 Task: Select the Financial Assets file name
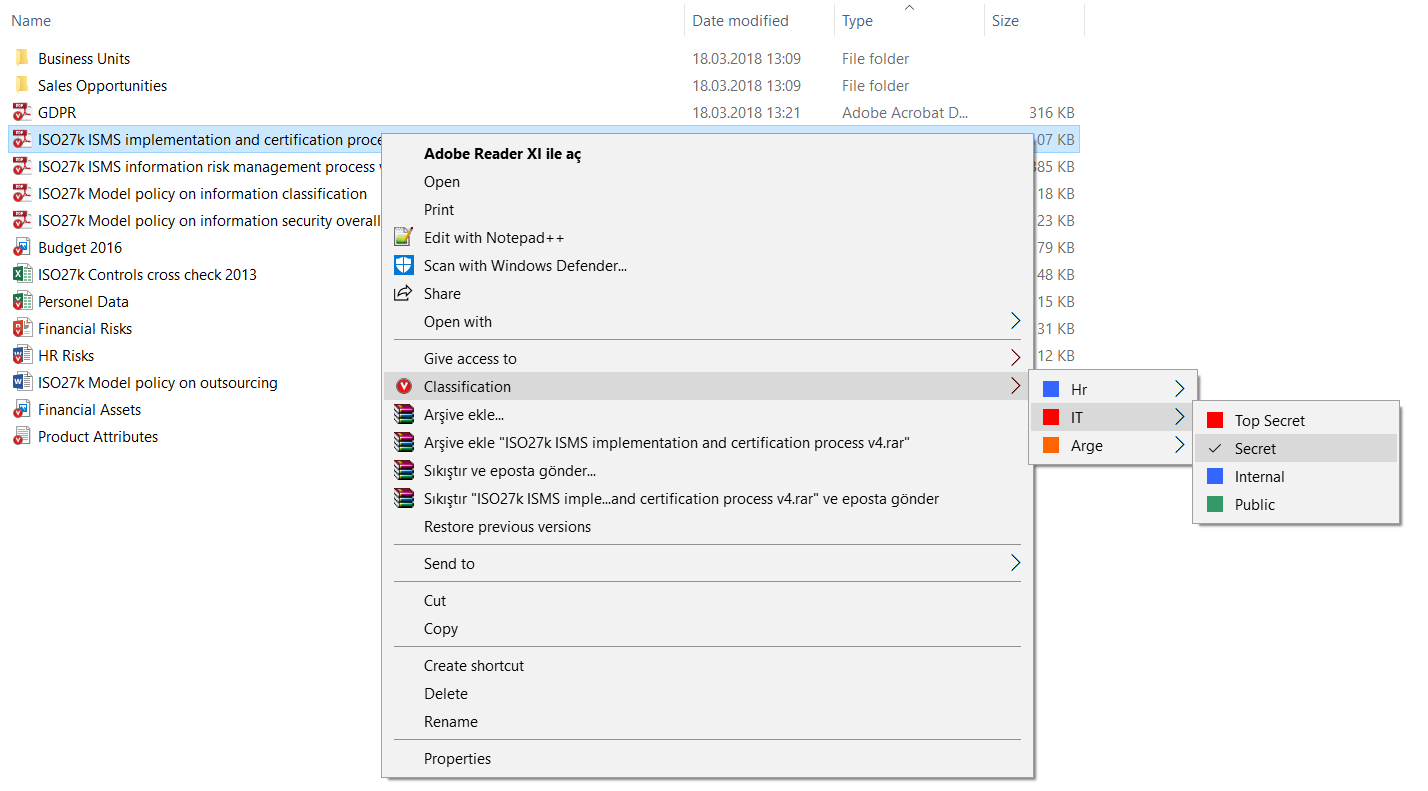pos(89,409)
